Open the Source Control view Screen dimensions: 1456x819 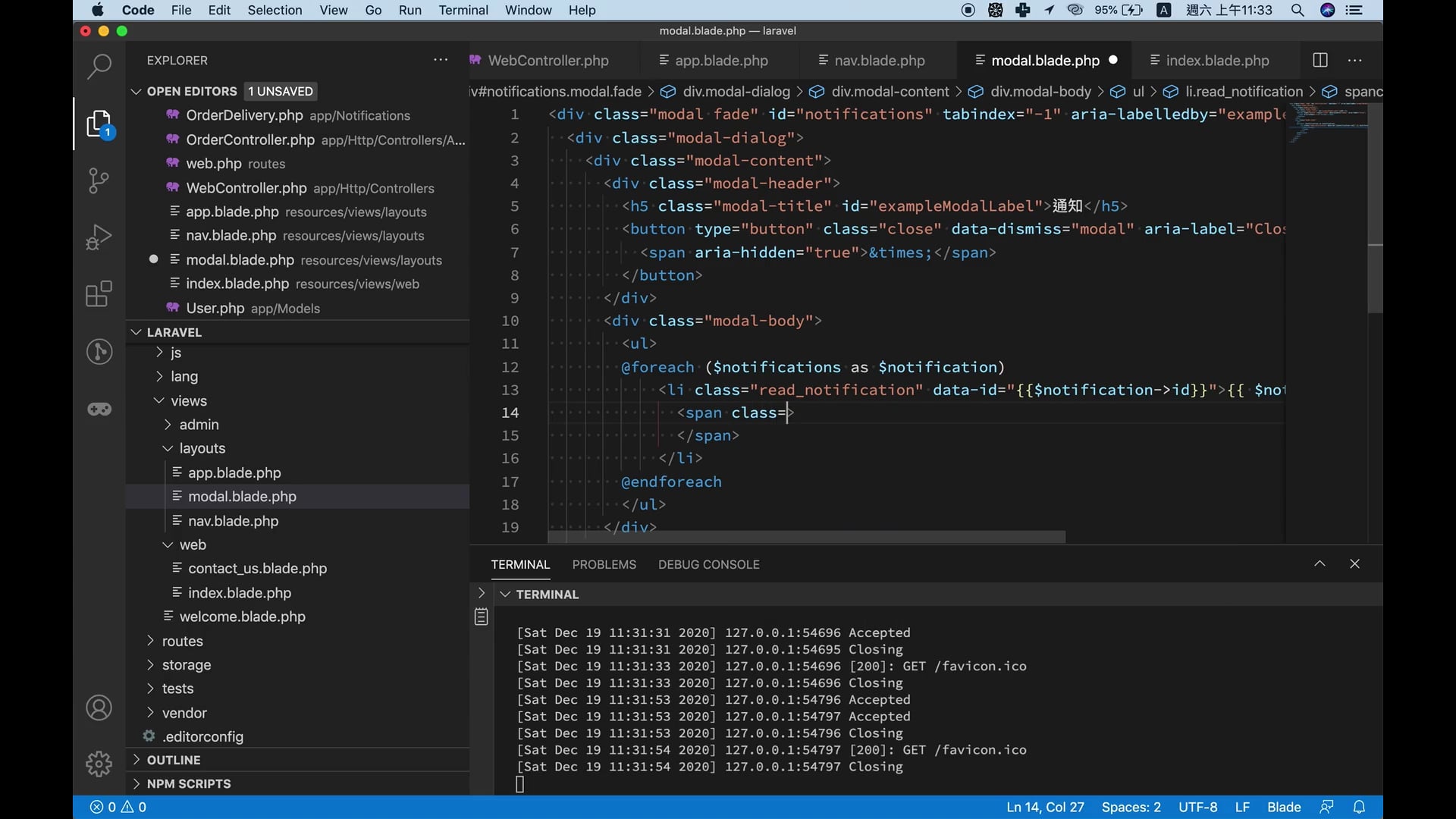pos(99,180)
